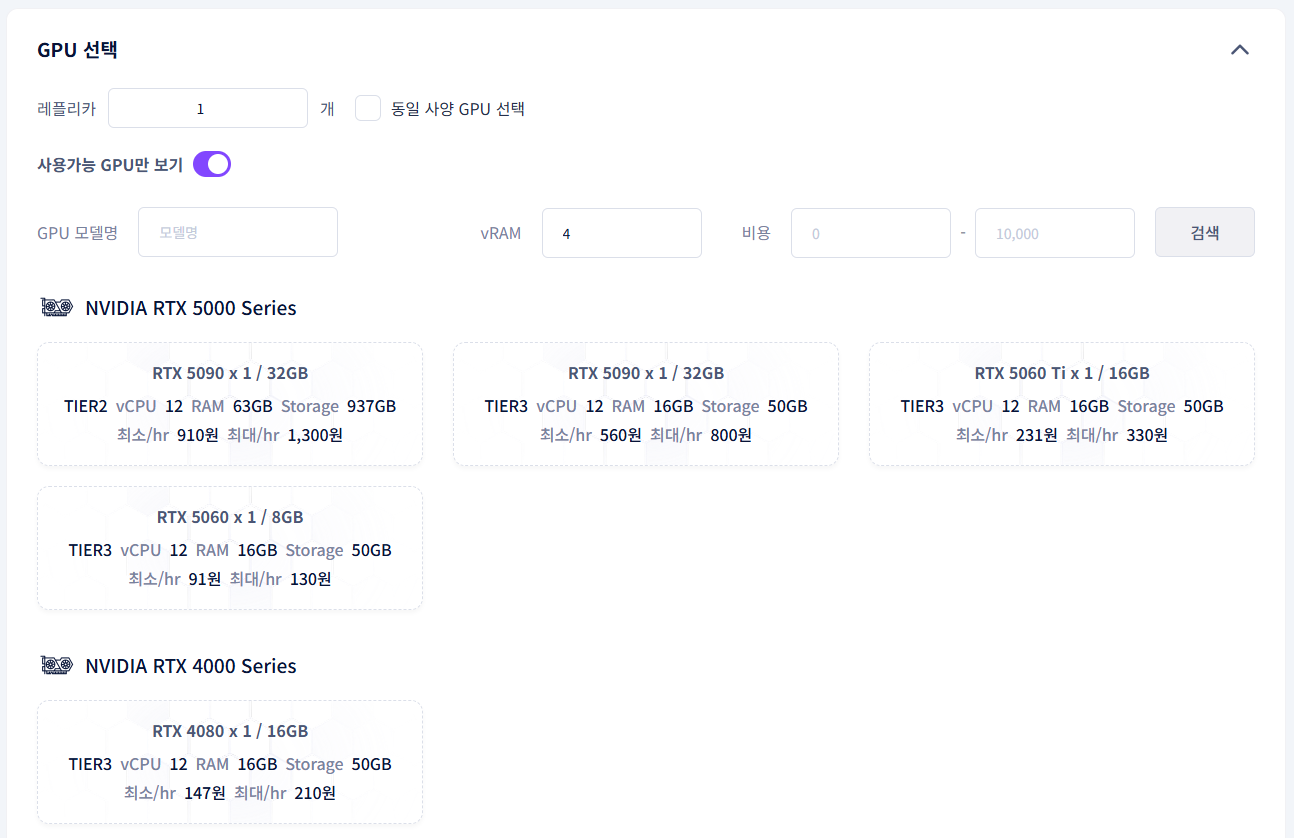Click the 검색 button
The width and height of the screenshot is (1294, 838).
click(x=1205, y=232)
